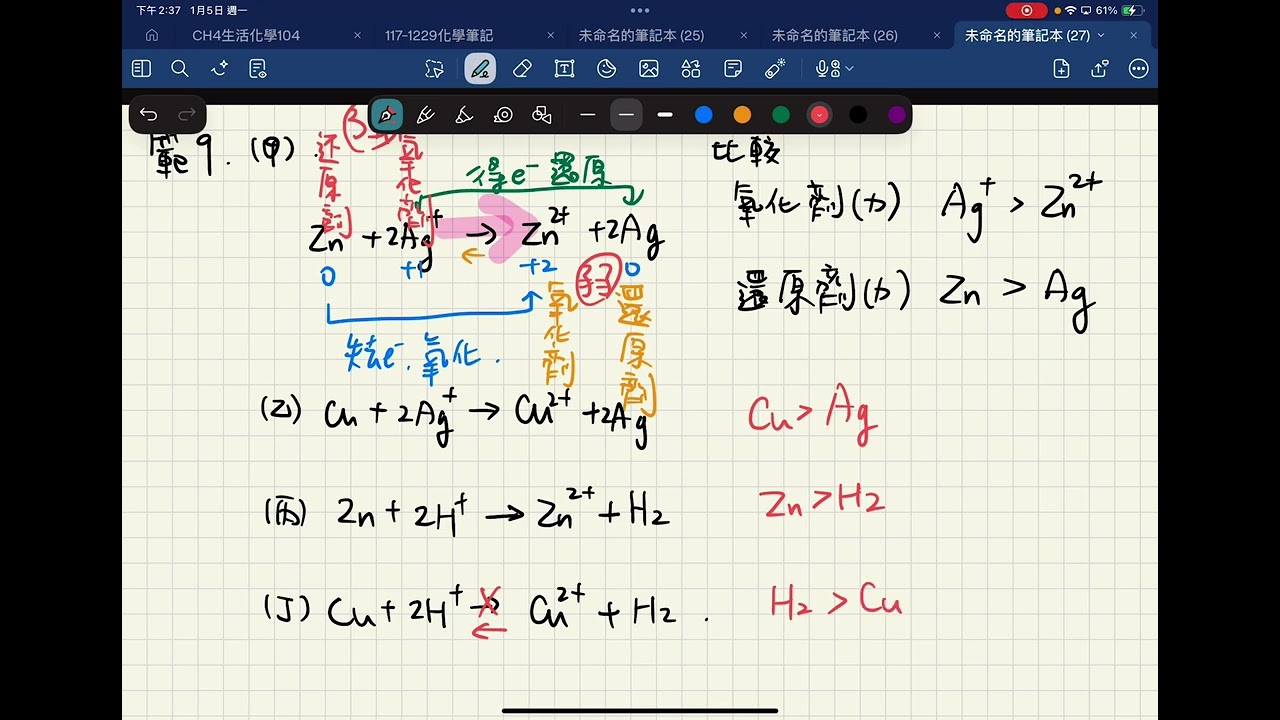This screenshot has height=720, width=1280.
Task: Pick the purple color swatch
Action: click(897, 115)
